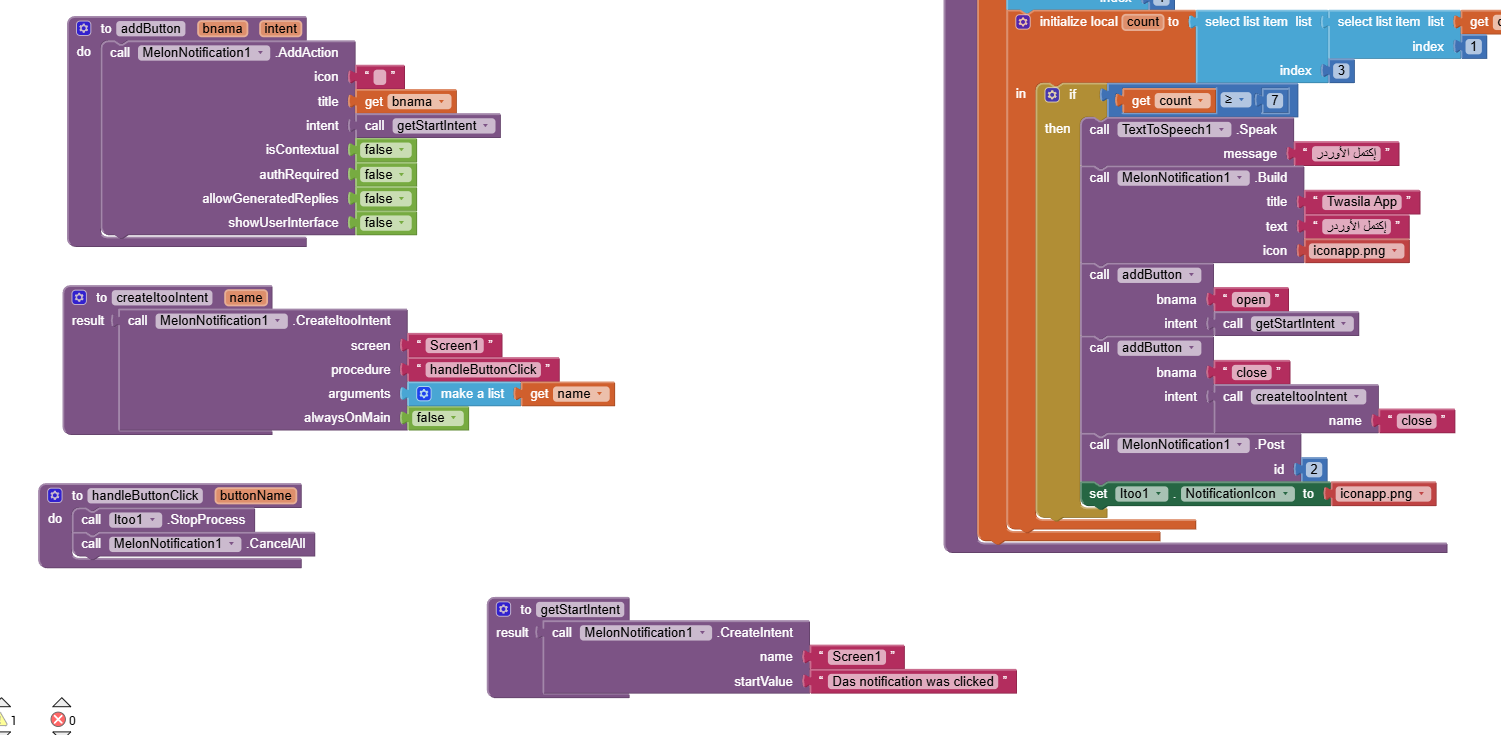Open iconapp.png dropdown in Build icon socket
1501x735 pixels.
pyautogui.click(x=1356, y=251)
